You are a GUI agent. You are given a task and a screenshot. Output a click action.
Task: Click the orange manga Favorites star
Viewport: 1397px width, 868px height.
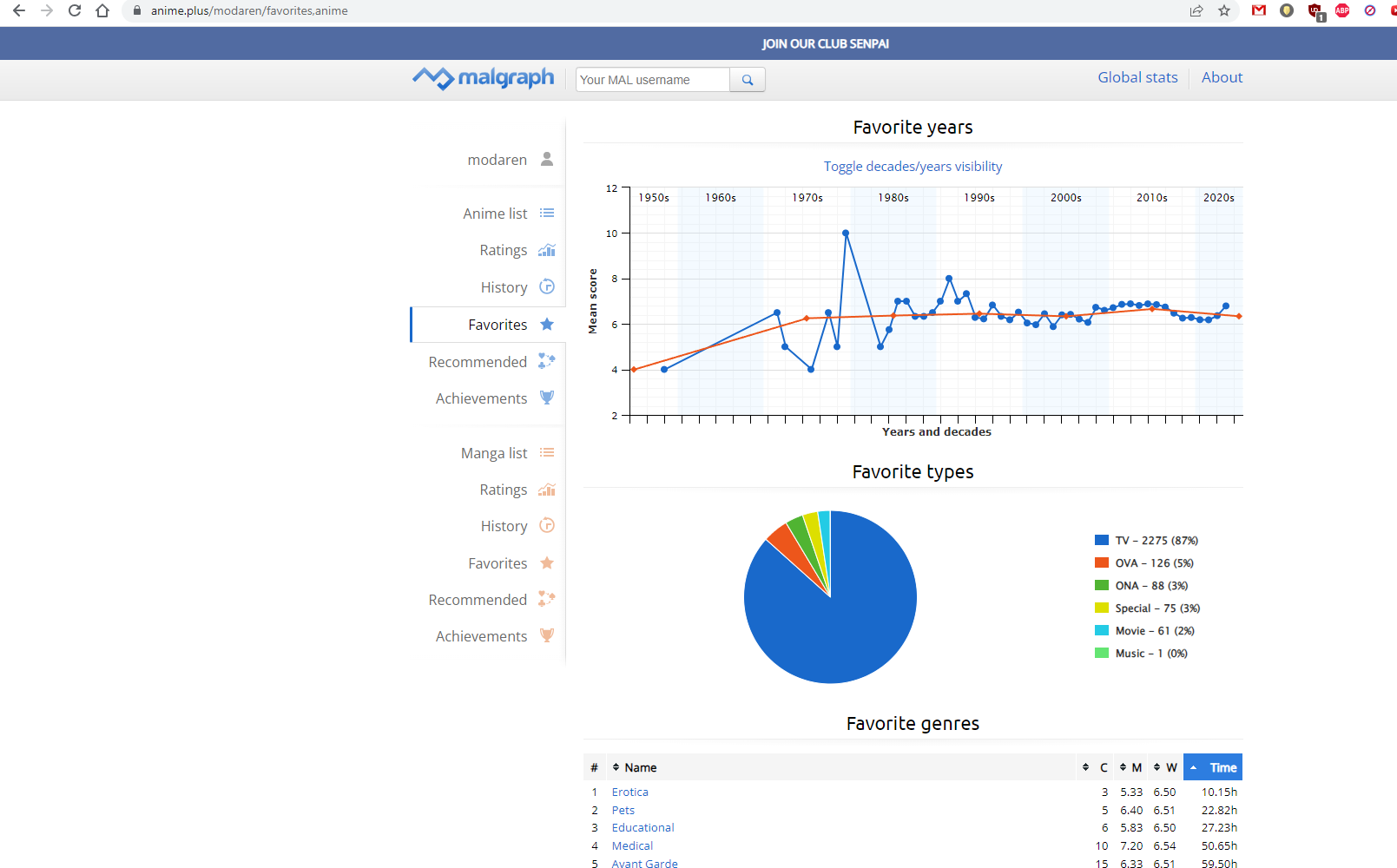click(x=547, y=562)
